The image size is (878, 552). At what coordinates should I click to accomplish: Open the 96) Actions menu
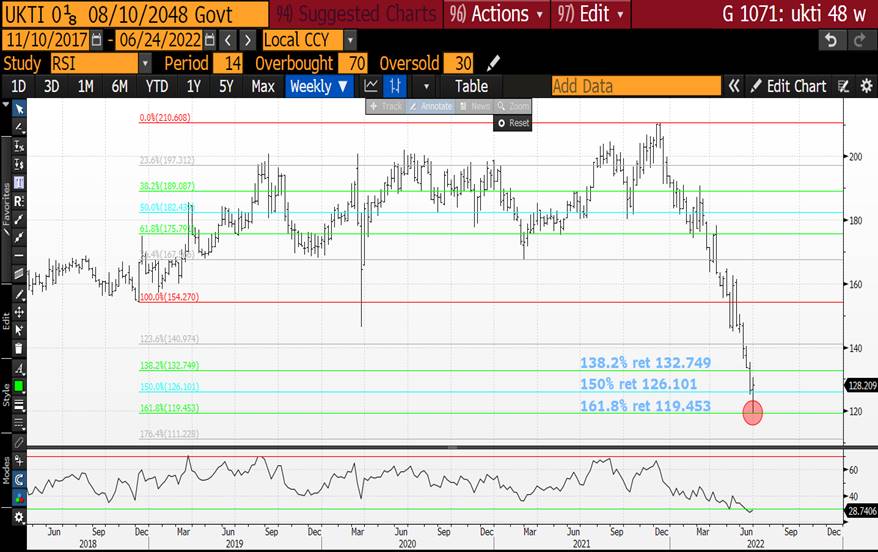[x=497, y=14]
